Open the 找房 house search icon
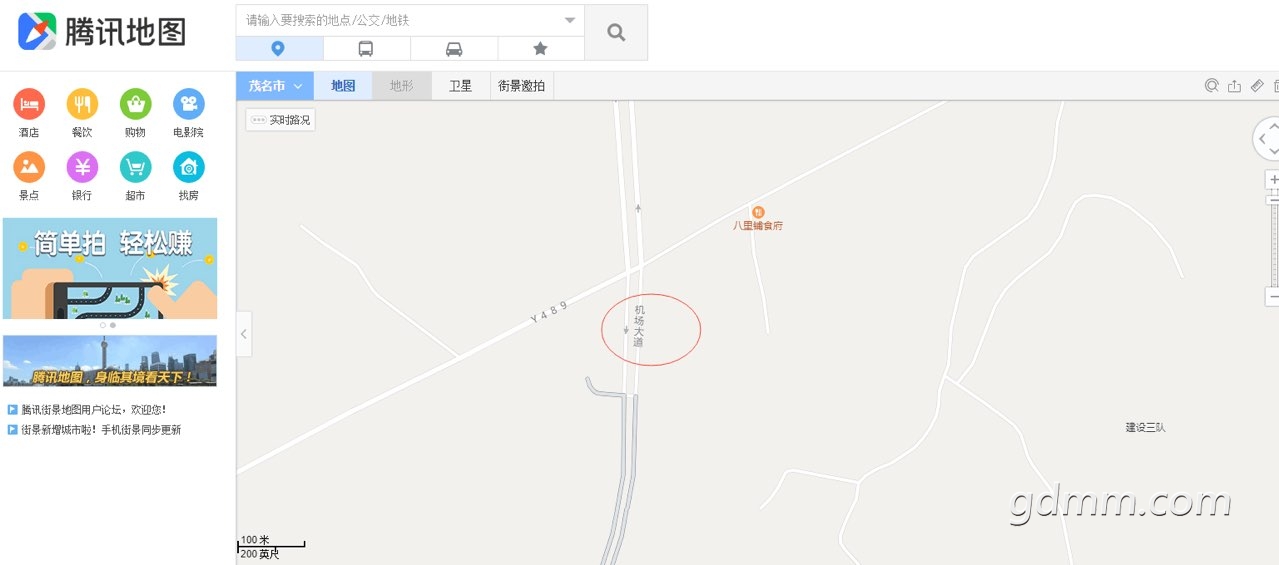This screenshot has height=565, width=1279. 188,166
